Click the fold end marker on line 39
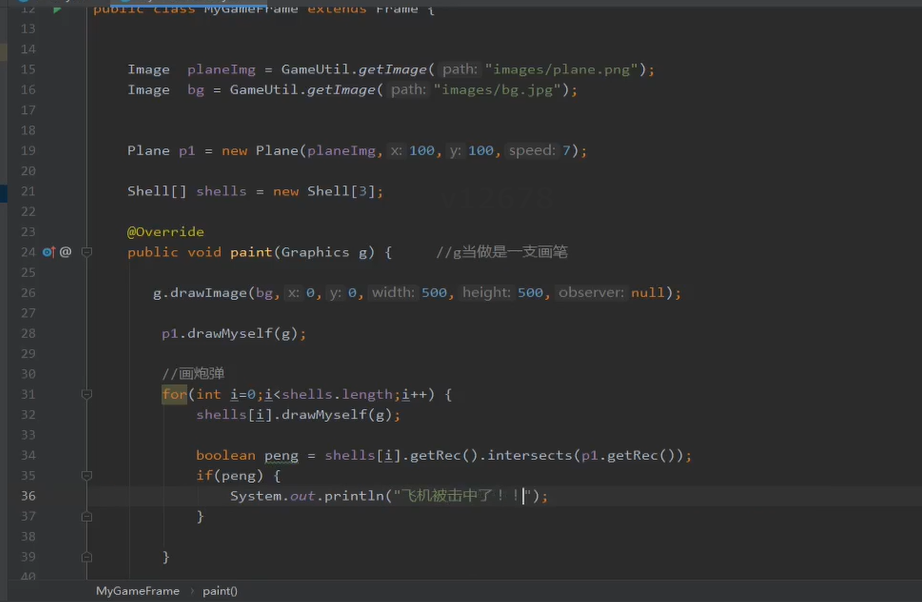 (86, 557)
